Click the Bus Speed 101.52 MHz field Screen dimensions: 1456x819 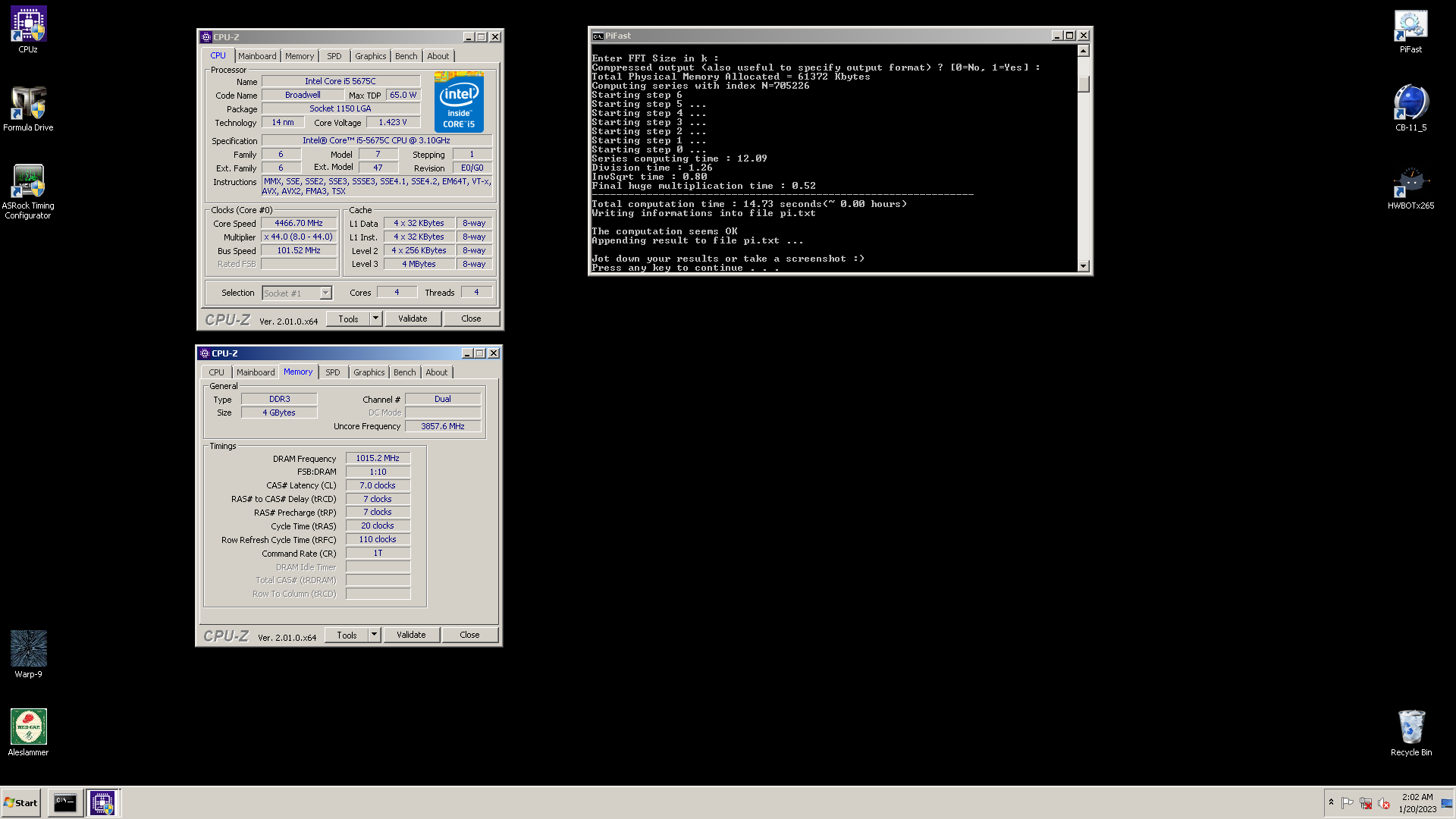299,250
